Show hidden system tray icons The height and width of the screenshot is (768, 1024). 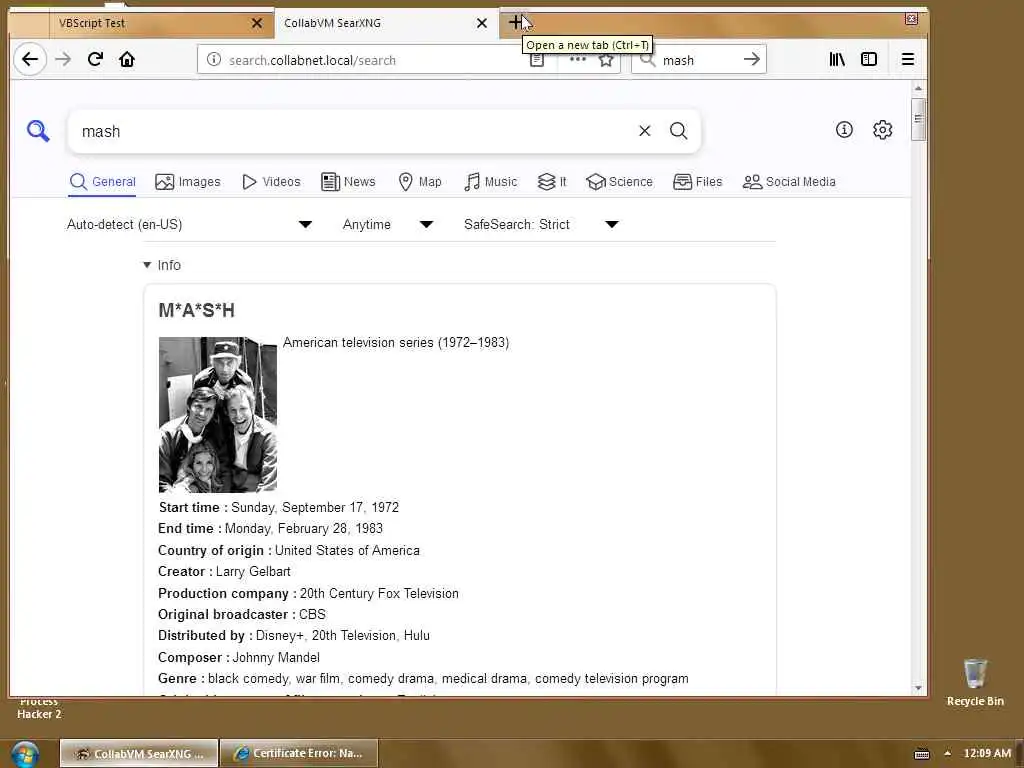(x=947, y=754)
